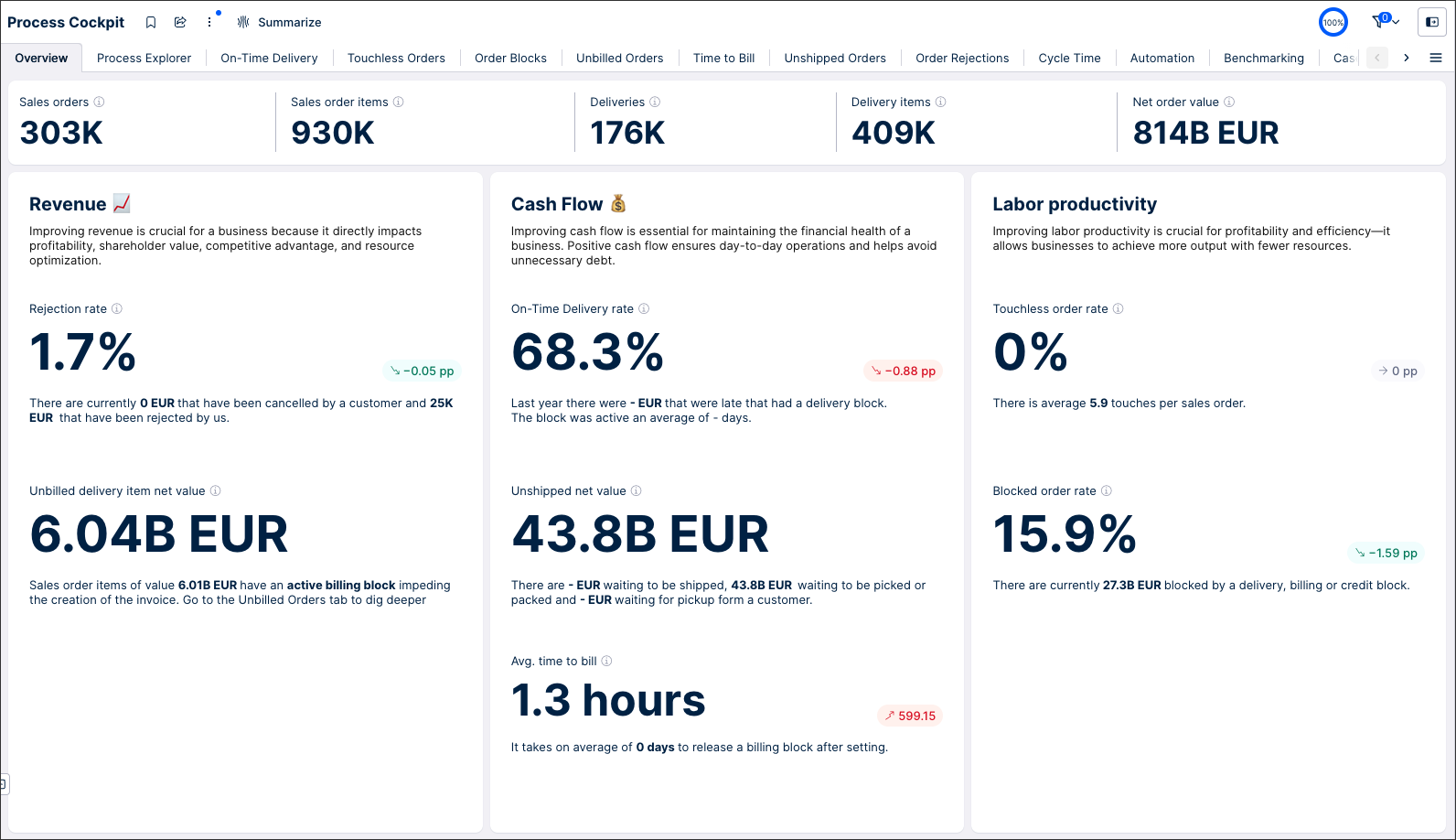Switch to the Unbilled Orders tab

pos(619,58)
